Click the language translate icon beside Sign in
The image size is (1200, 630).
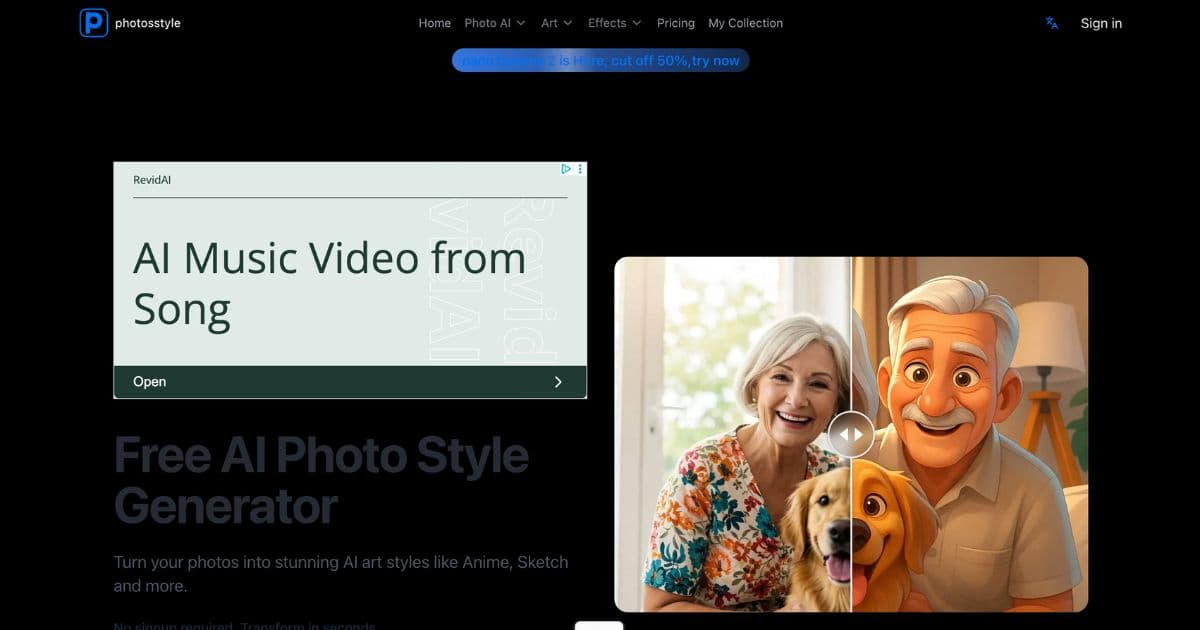coord(1051,22)
